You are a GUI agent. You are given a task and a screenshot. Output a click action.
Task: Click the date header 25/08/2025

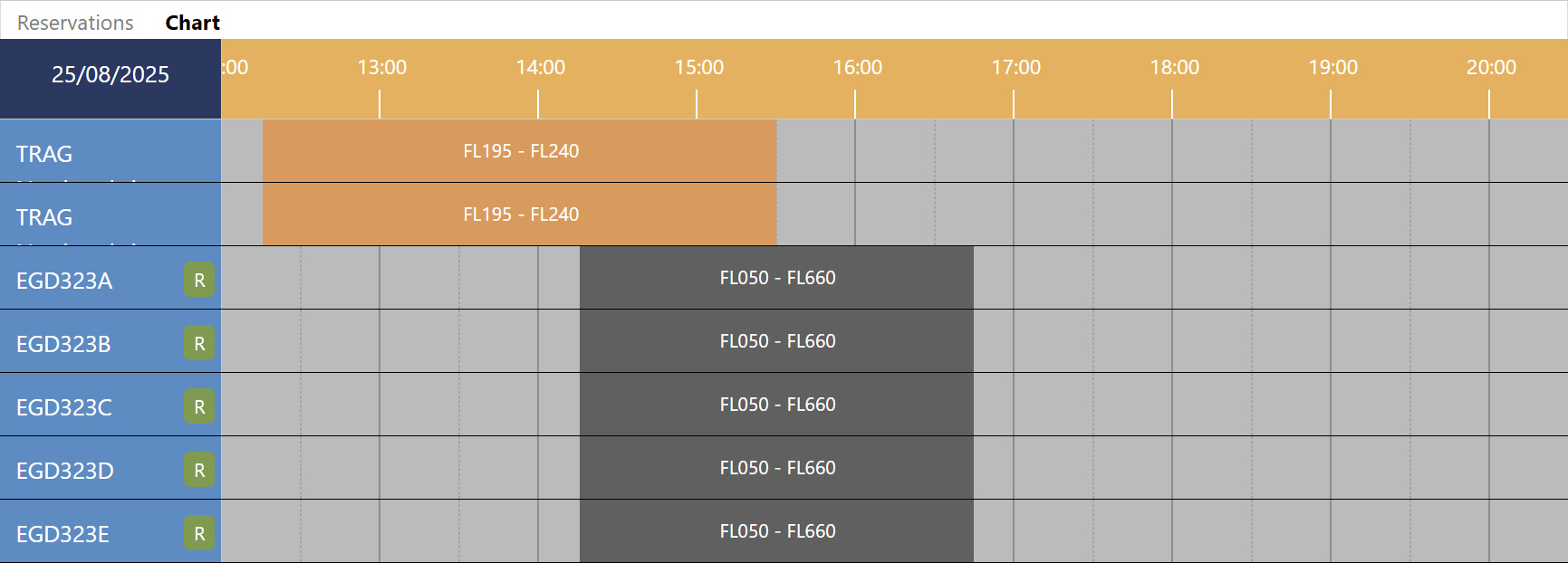[110, 74]
